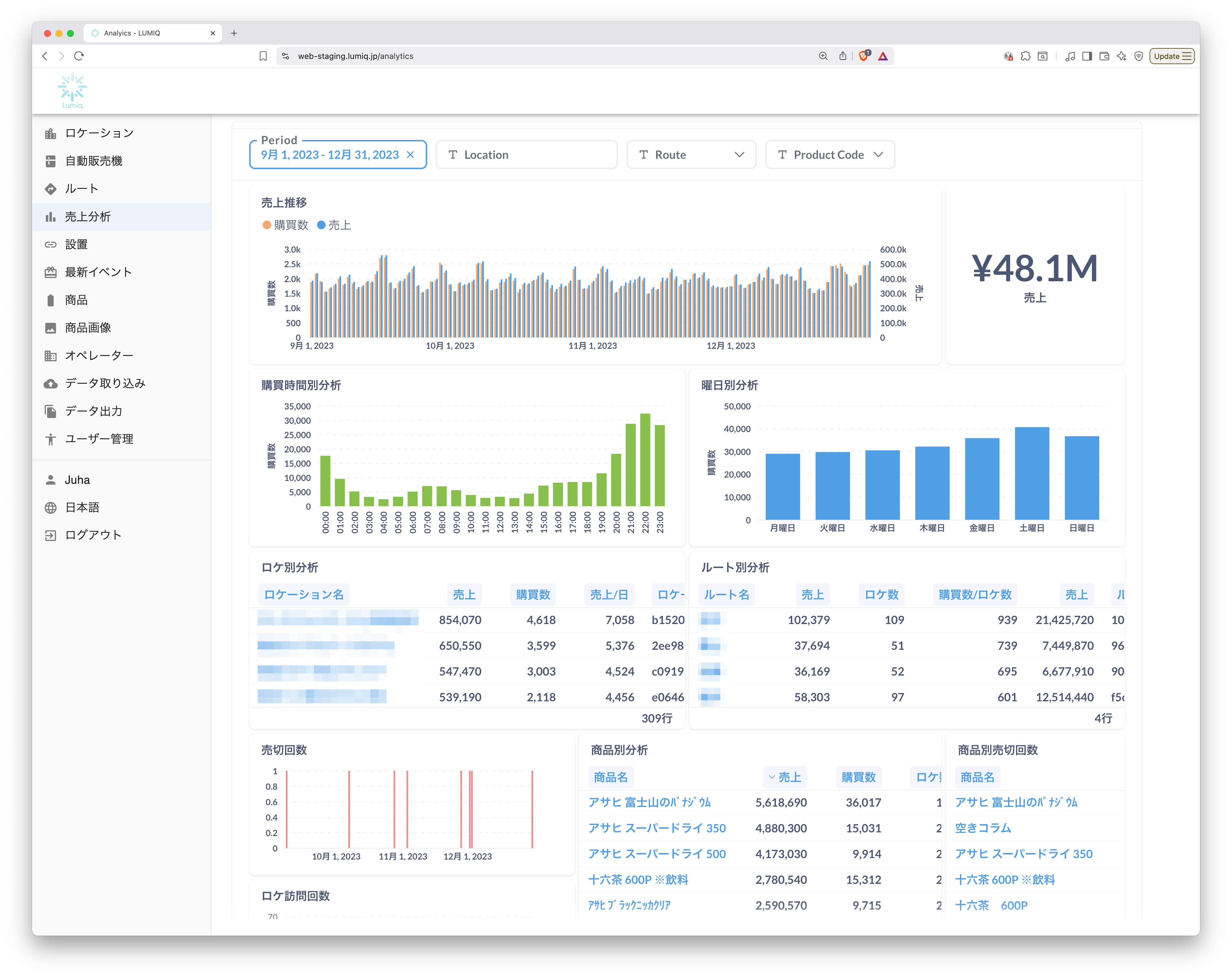Viewport: 1232px width, 978px height.
Task: Toggle the 売上 blue legend series
Action: (x=334, y=225)
